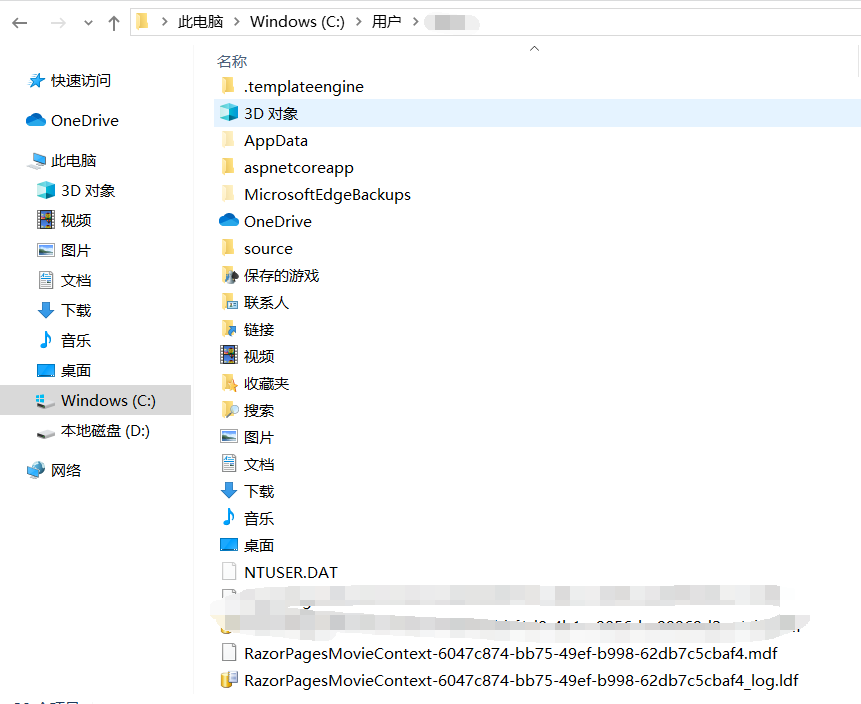861x704 pixels.
Task: Click the 收藏夹 favorites star folder icon
Action: pos(230,383)
